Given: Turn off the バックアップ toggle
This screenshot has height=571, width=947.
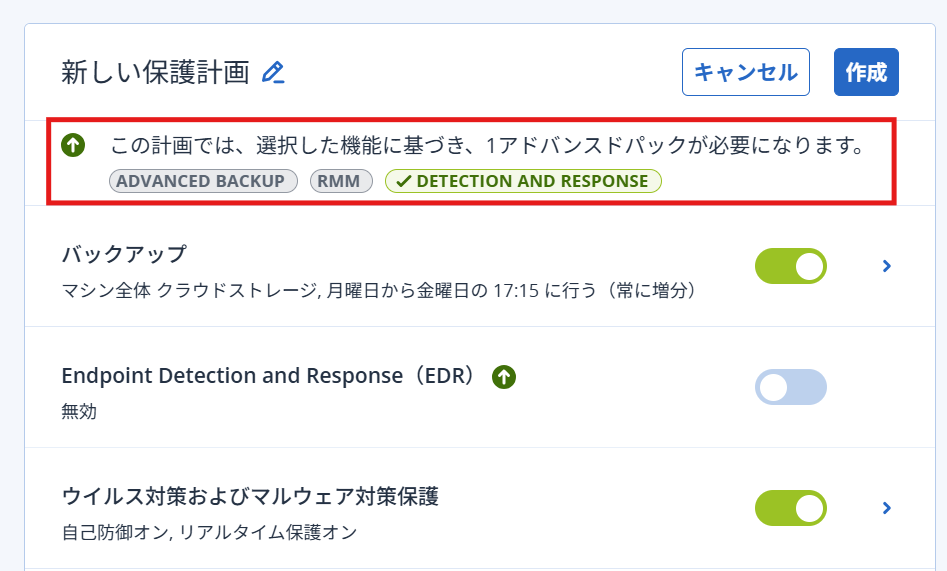Looking at the screenshot, I should (x=790, y=266).
